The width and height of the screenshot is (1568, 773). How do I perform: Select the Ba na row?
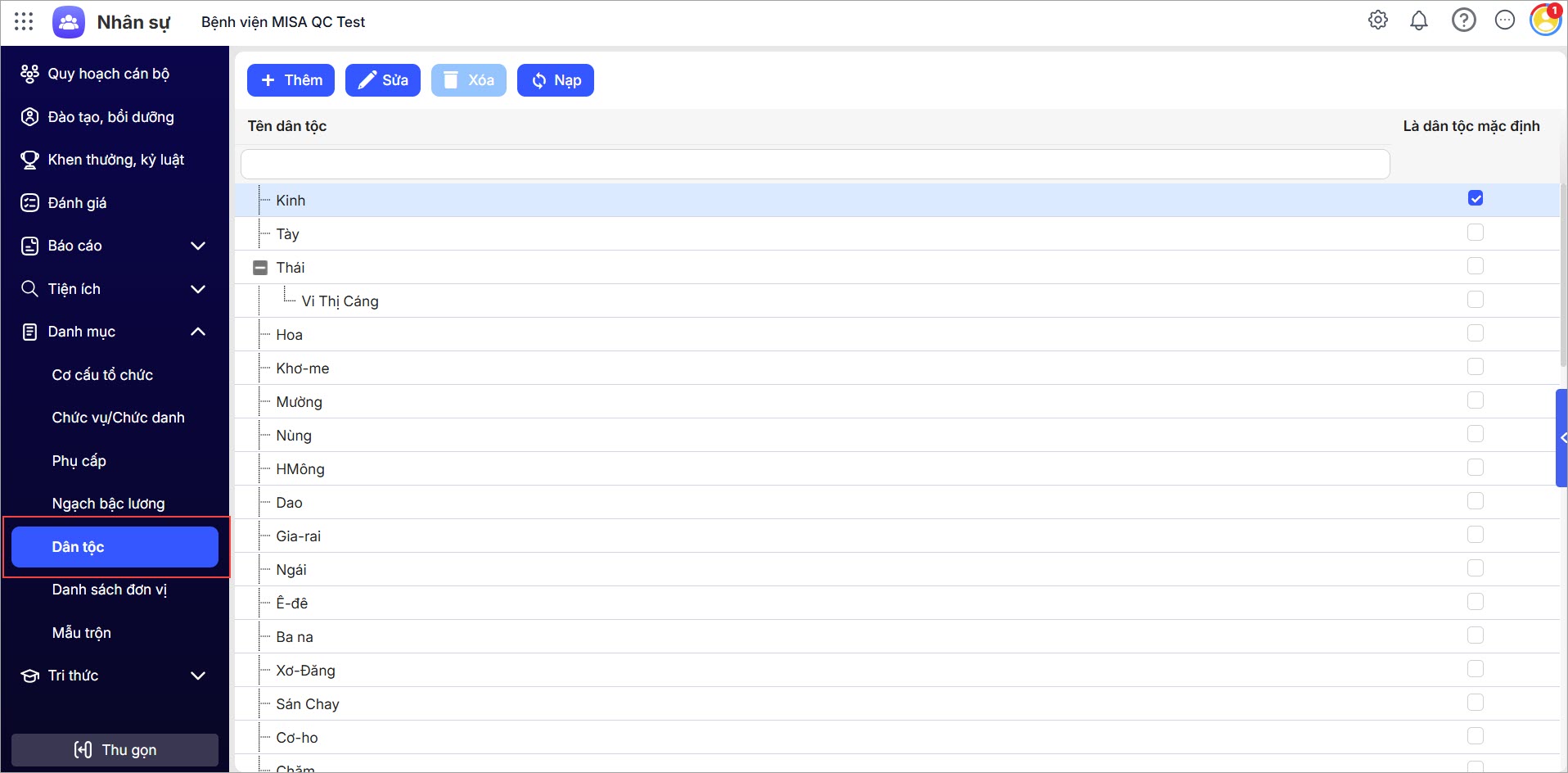(897, 636)
